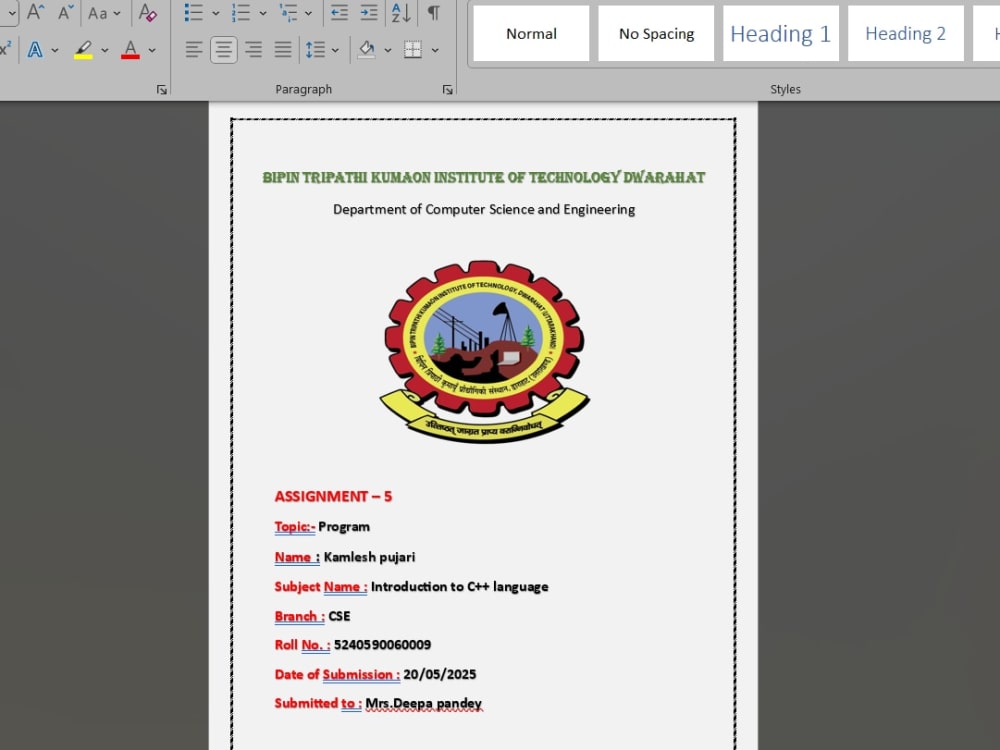1000x750 pixels.
Task: Align text to the left
Action: tap(194, 50)
